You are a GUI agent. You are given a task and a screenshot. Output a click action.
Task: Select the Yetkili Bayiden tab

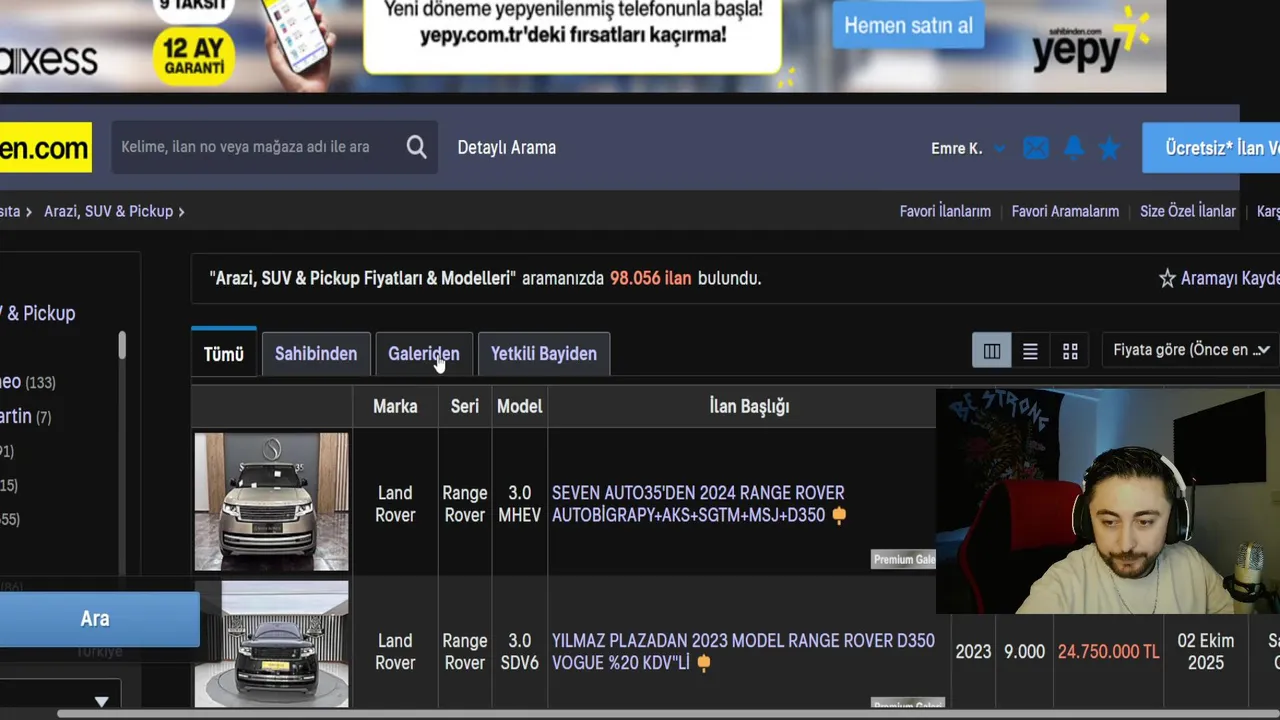[x=544, y=354]
